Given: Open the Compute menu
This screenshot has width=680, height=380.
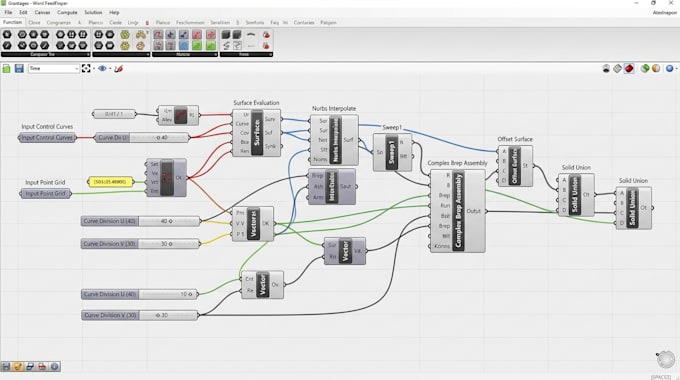Looking at the screenshot, I should [67, 13].
